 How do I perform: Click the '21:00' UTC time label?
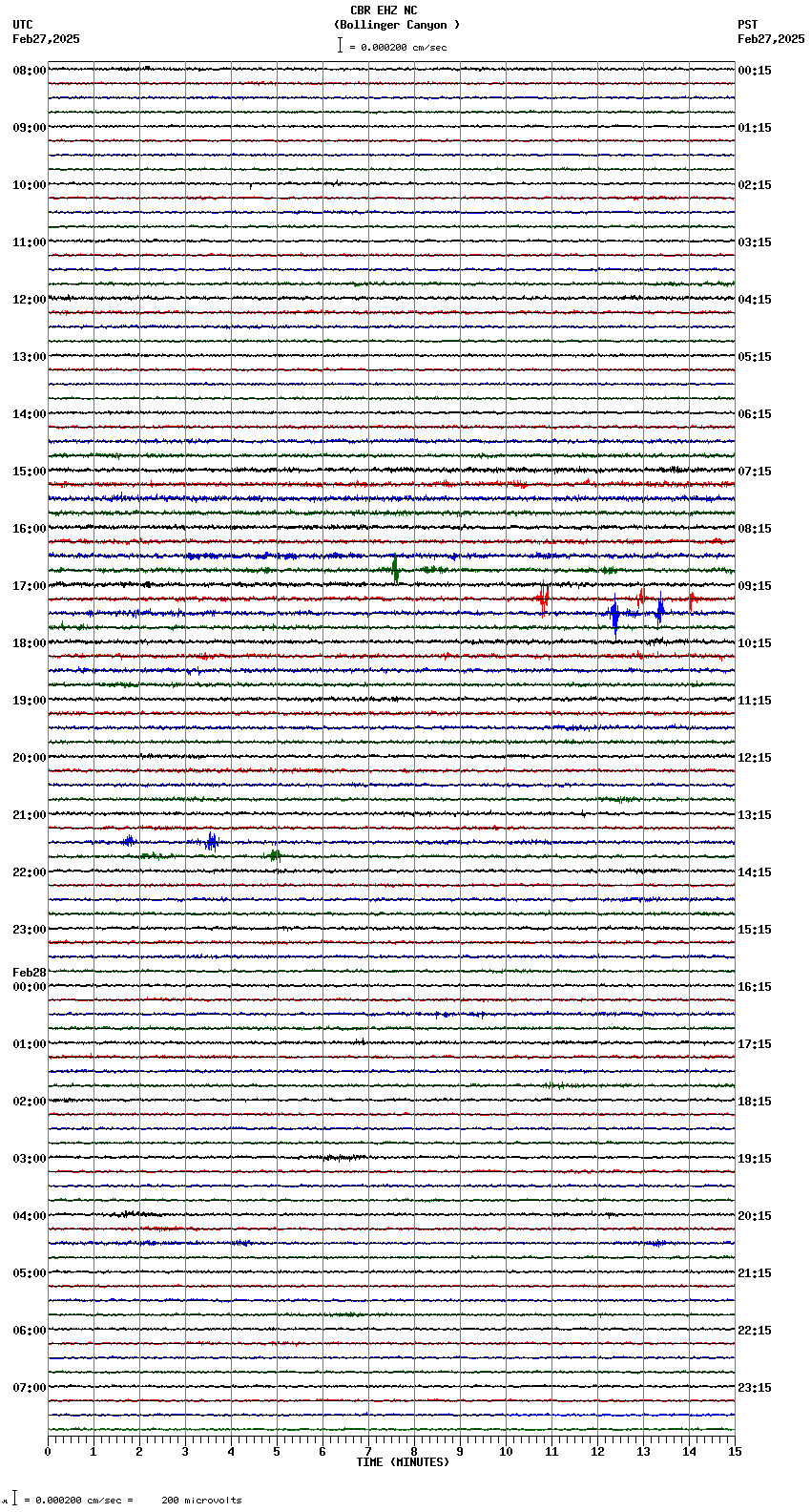tap(29, 815)
